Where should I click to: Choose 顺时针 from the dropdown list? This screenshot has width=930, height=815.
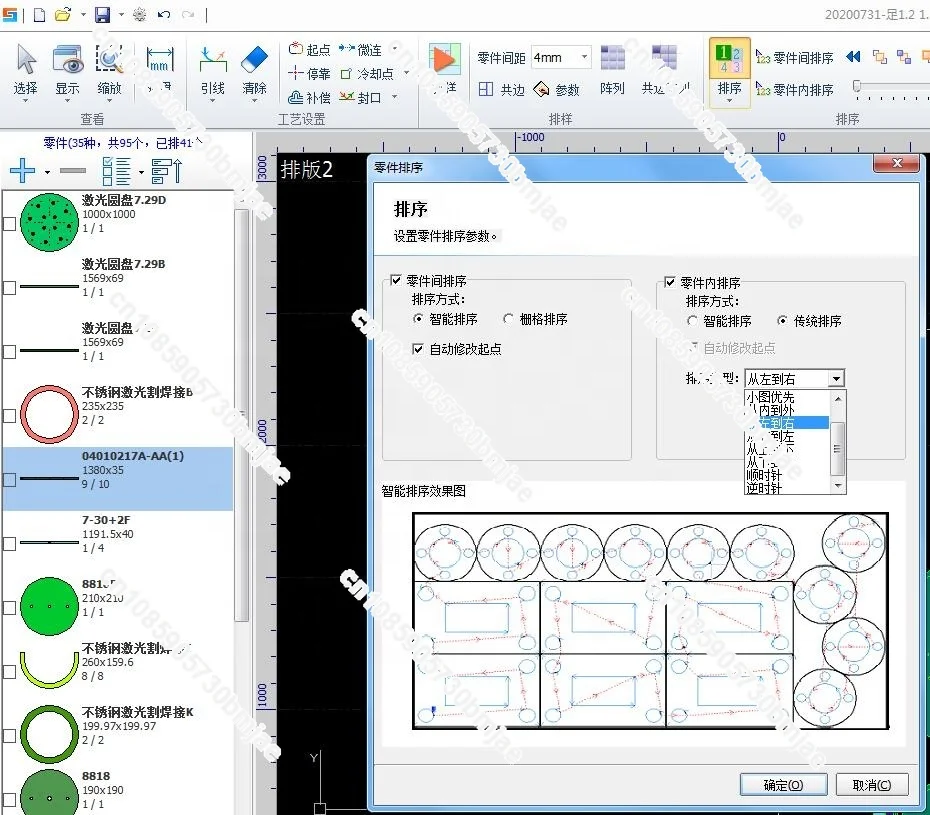764,475
